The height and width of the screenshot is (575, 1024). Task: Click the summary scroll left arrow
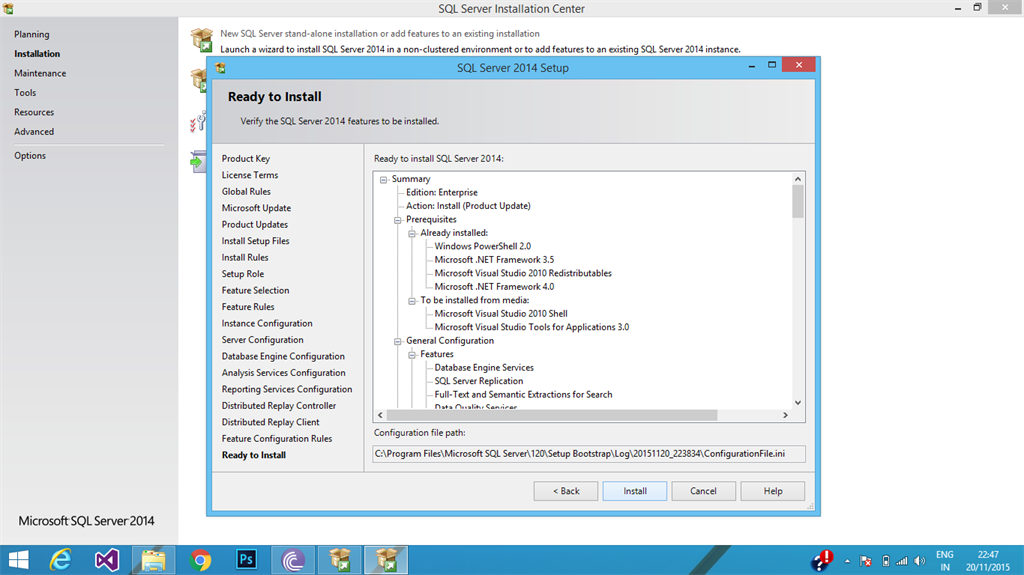pos(380,415)
